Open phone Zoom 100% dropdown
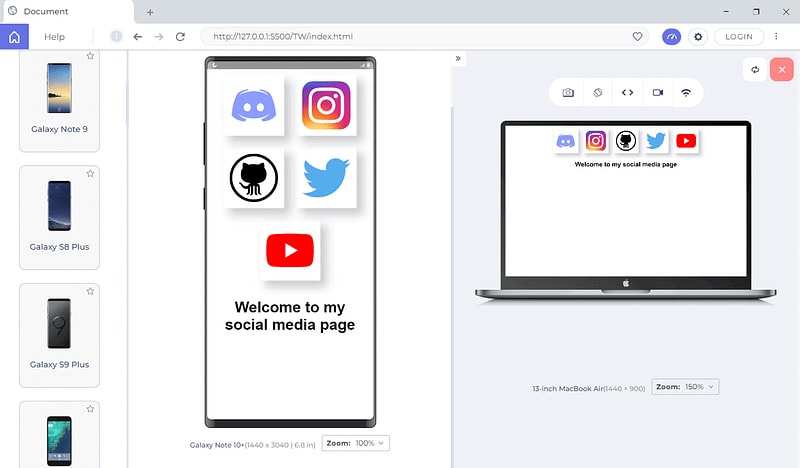The height and width of the screenshot is (468, 800). click(x=356, y=443)
